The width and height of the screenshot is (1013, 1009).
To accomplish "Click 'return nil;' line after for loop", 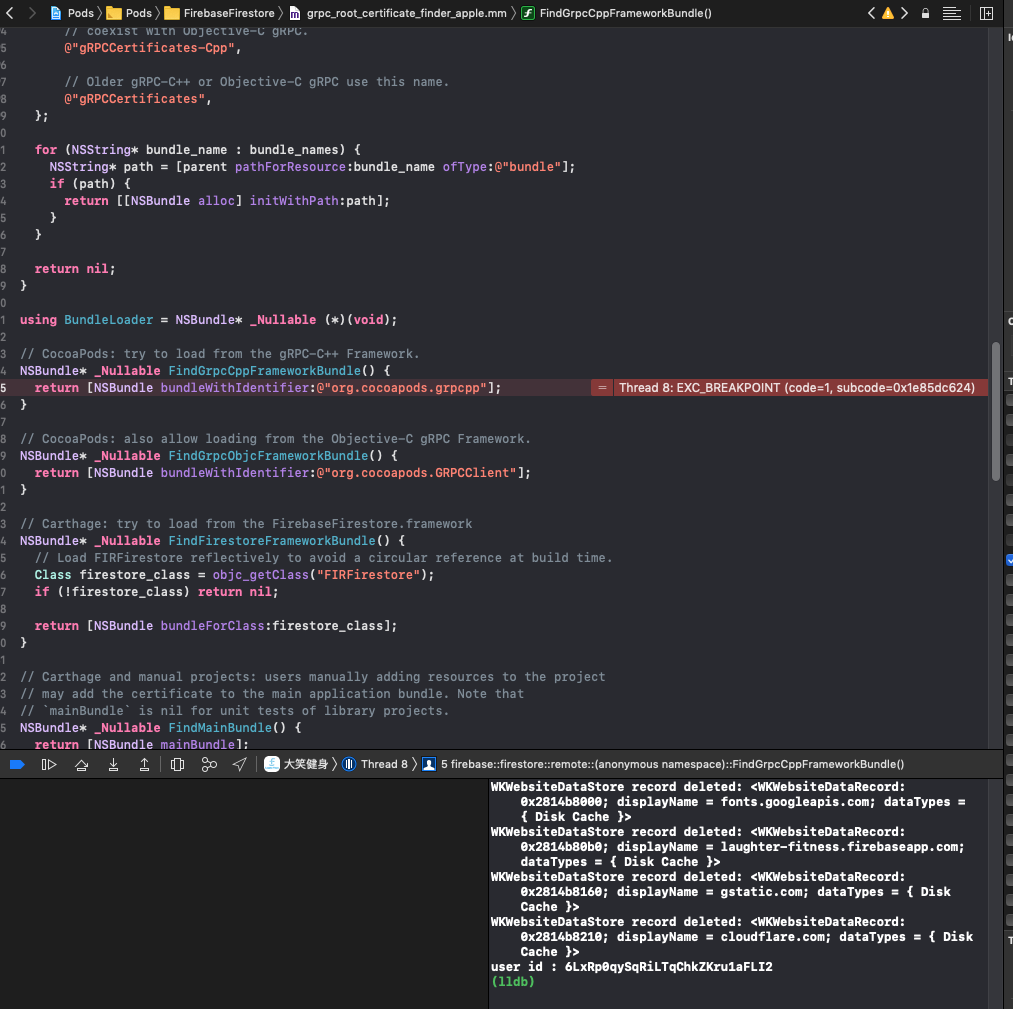I will click(x=75, y=269).
